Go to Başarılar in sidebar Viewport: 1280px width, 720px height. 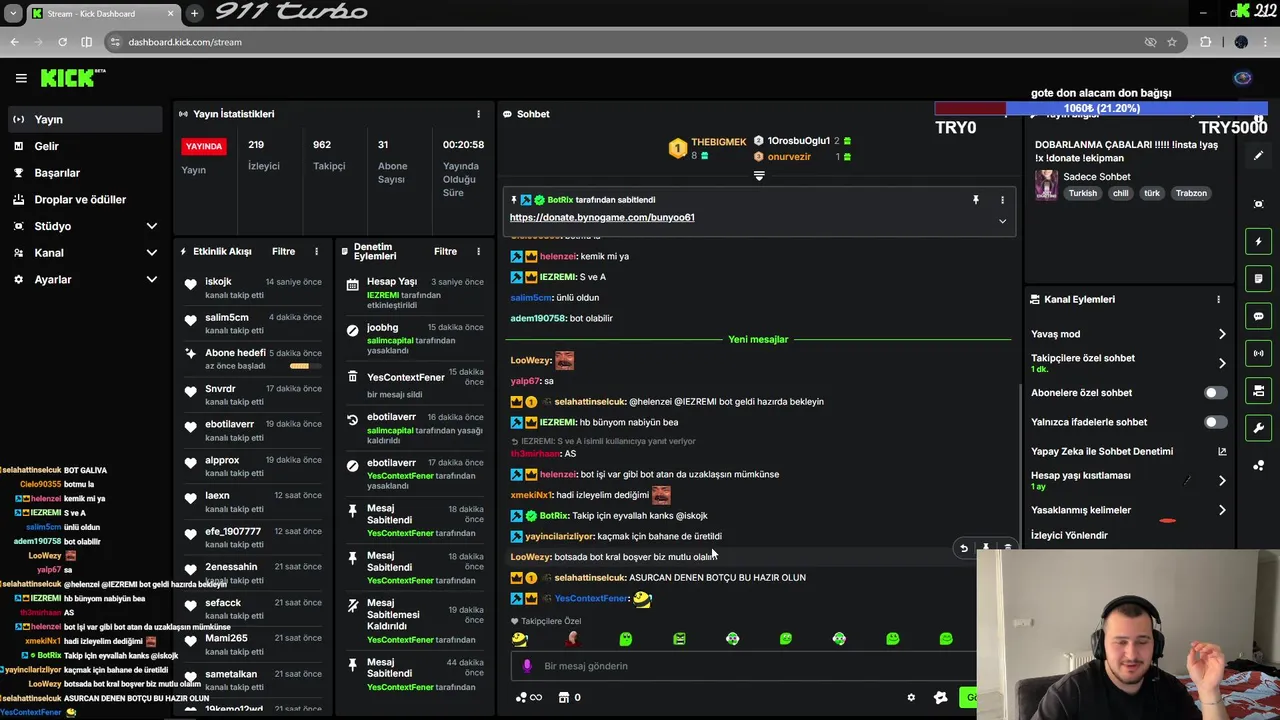pyautogui.click(x=84, y=173)
